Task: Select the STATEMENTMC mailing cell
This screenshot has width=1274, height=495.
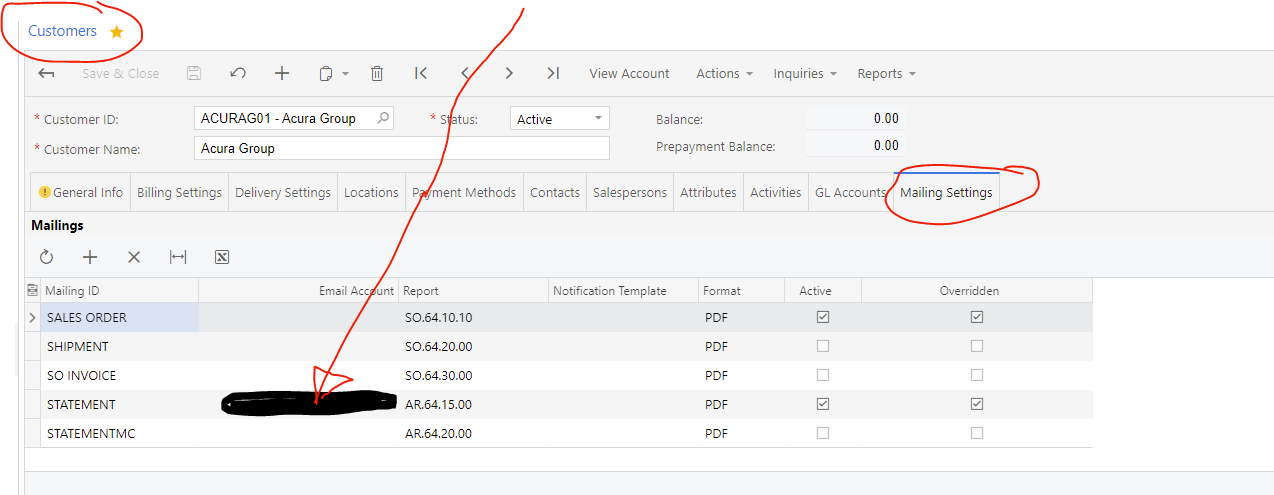Action: (119, 433)
